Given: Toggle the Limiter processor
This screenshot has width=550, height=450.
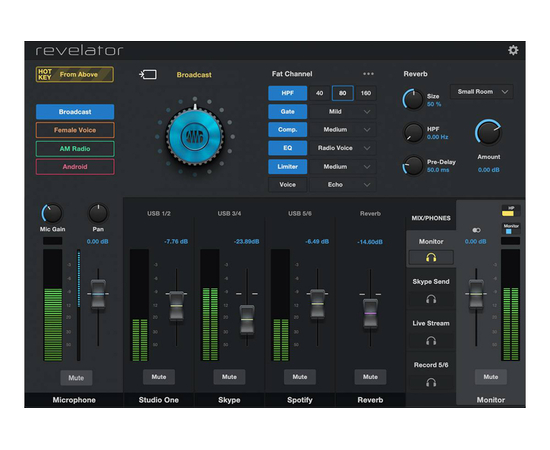Looking at the screenshot, I should (x=288, y=167).
